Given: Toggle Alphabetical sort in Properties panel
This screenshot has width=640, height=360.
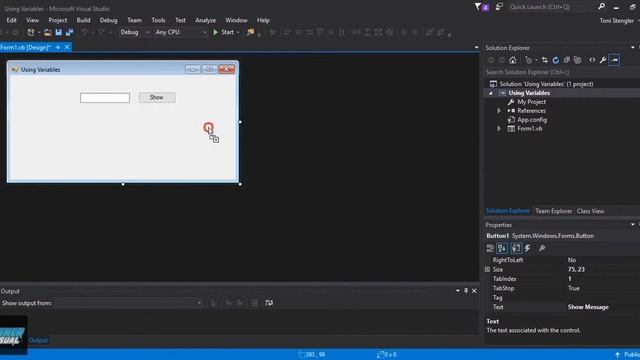Looking at the screenshot, I should (x=502, y=248).
